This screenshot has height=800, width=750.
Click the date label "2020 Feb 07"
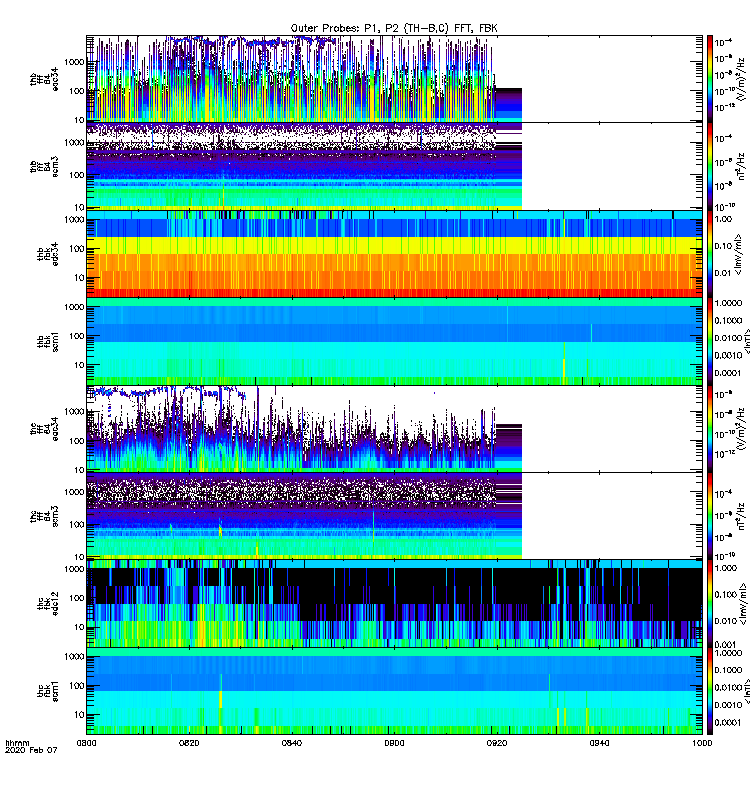coord(31,750)
